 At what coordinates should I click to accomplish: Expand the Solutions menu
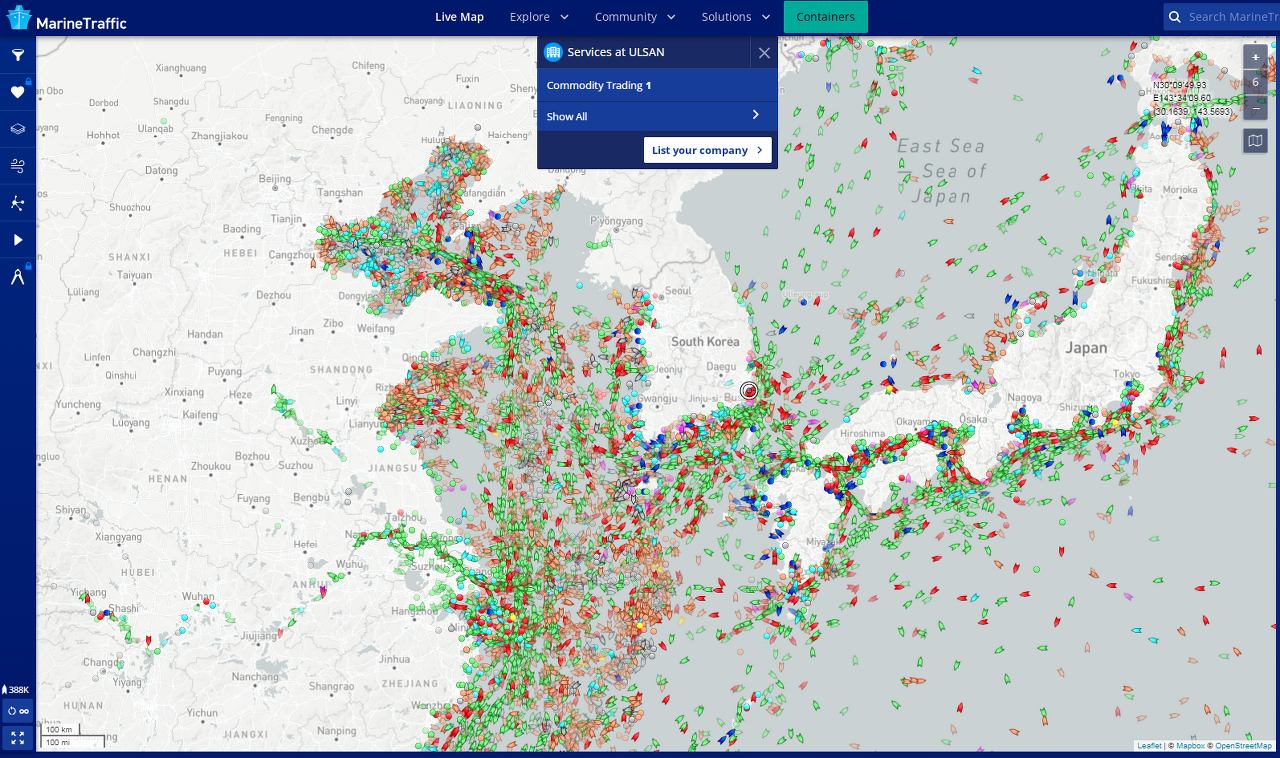[735, 17]
